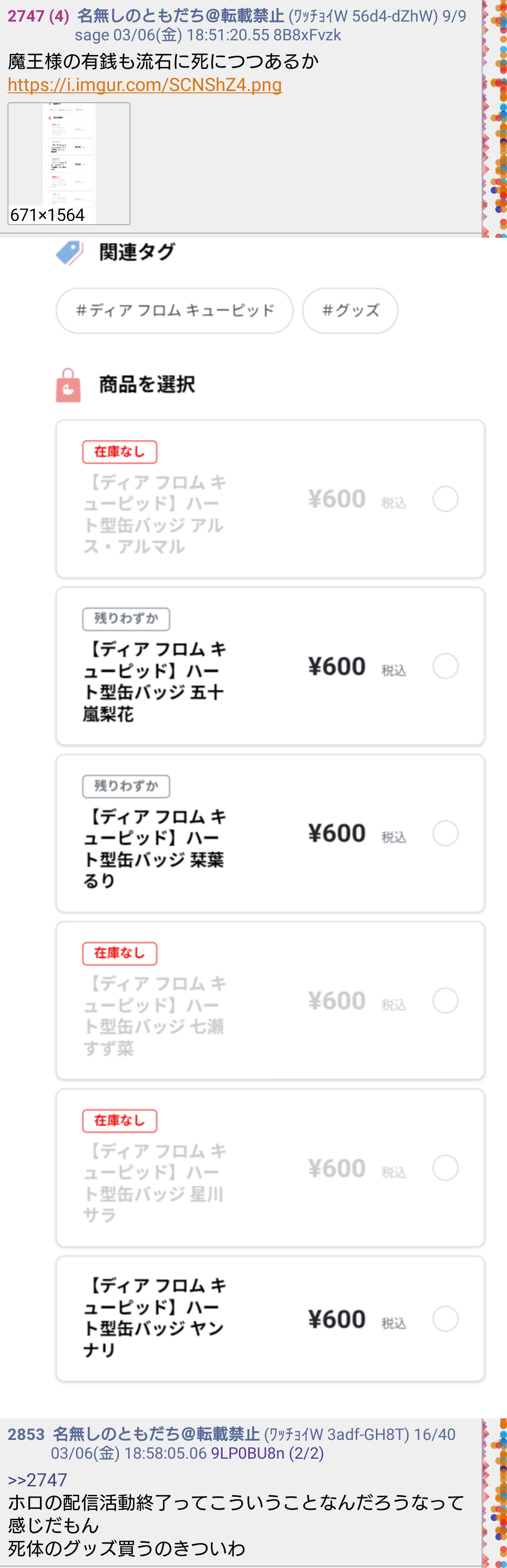Select the 七瀬すず菜 badge radio button
Viewport: 507px width, 1568px height.
(445, 1000)
